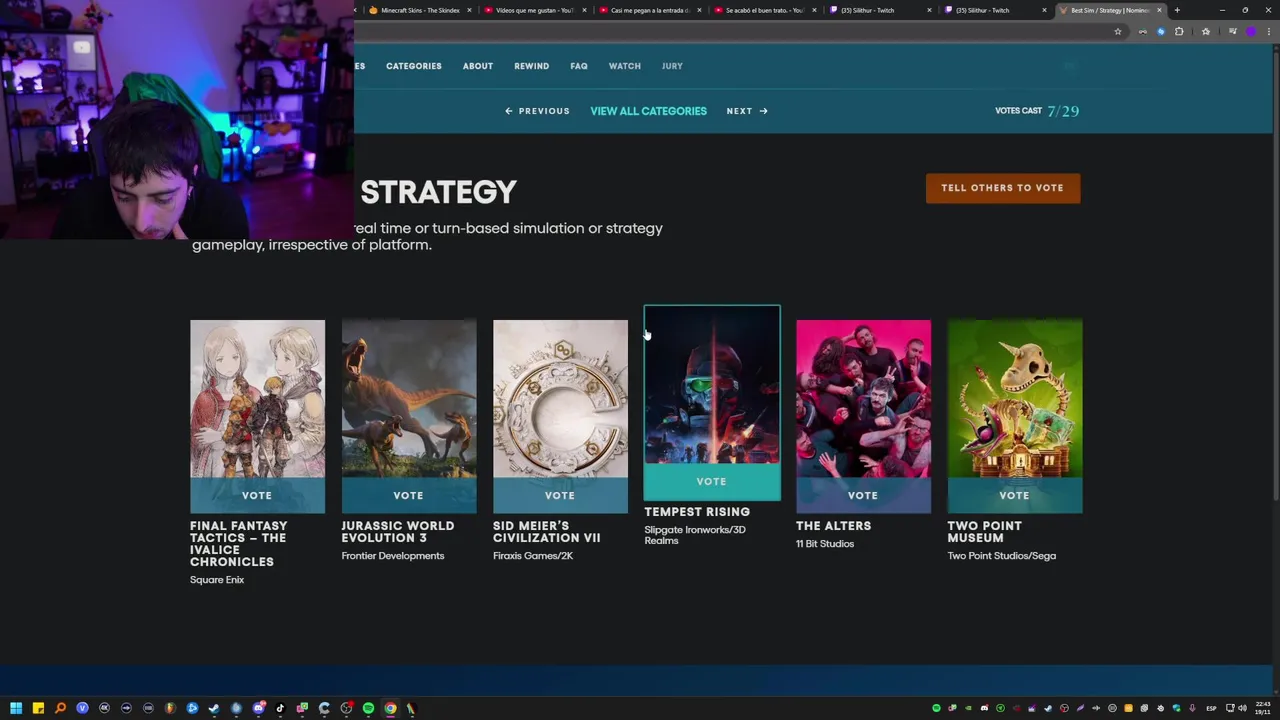Vote for Sid Meier's Civilization VII
The height and width of the screenshot is (720, 1280).
click(x=560, y=495)
